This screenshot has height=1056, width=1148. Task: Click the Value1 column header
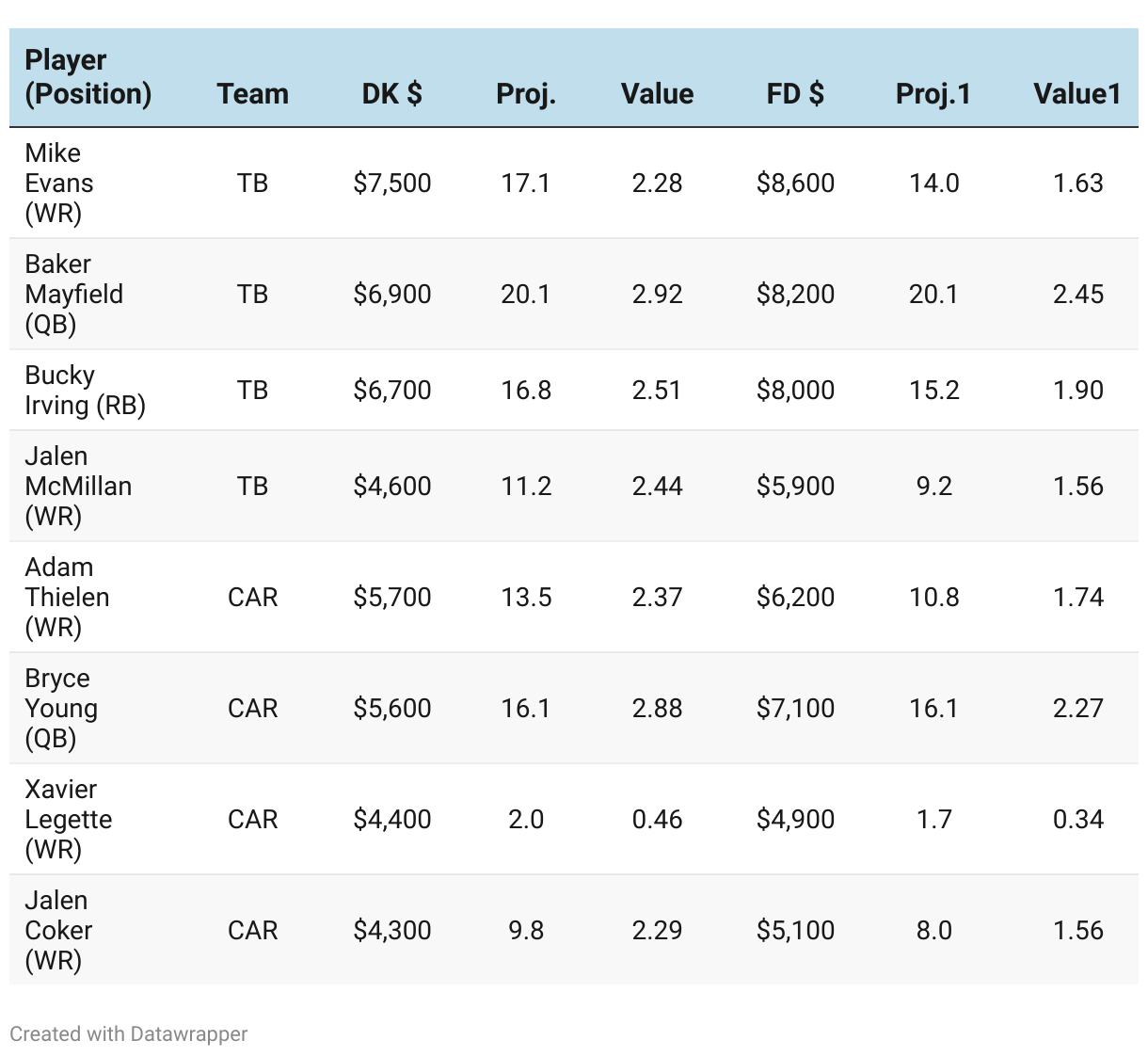pyautogui.click(x=1076, y=94)
